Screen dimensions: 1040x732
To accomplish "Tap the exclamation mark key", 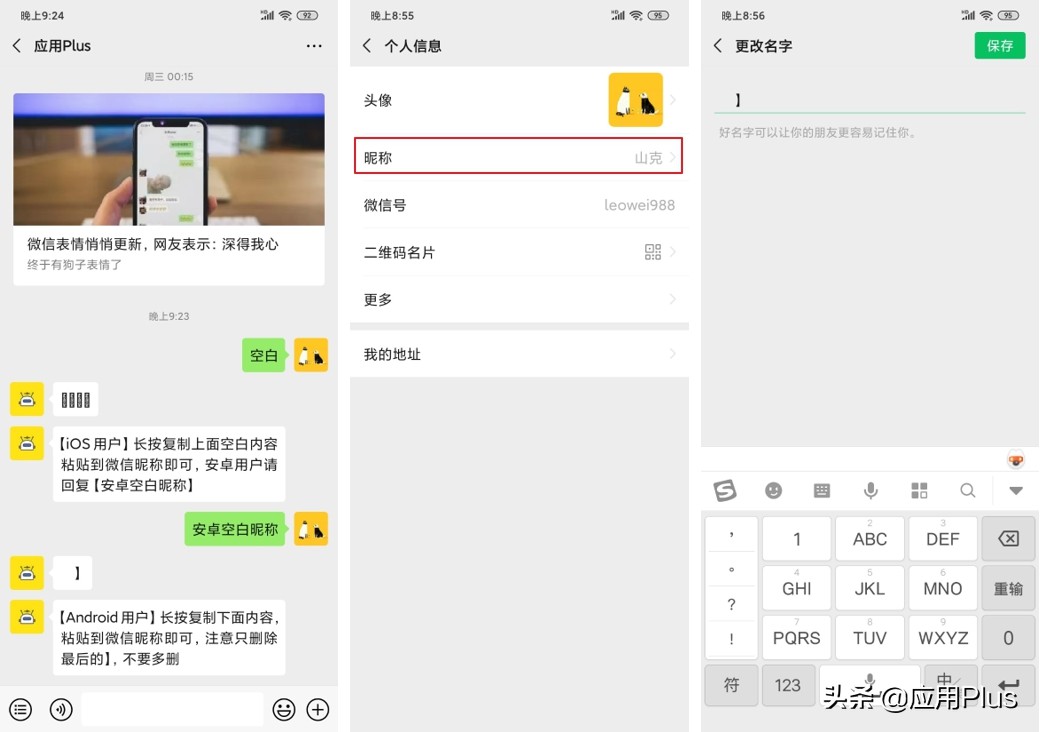I will (x=731, y=639).
